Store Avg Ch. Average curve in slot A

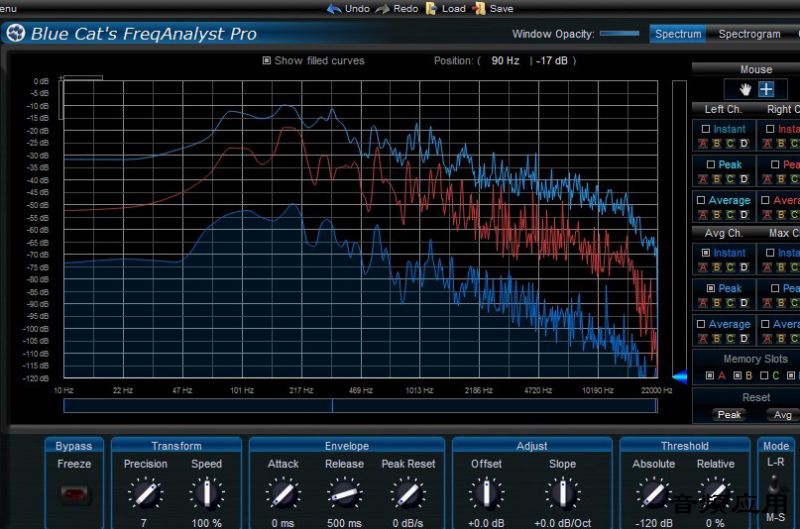pos(703,339)
